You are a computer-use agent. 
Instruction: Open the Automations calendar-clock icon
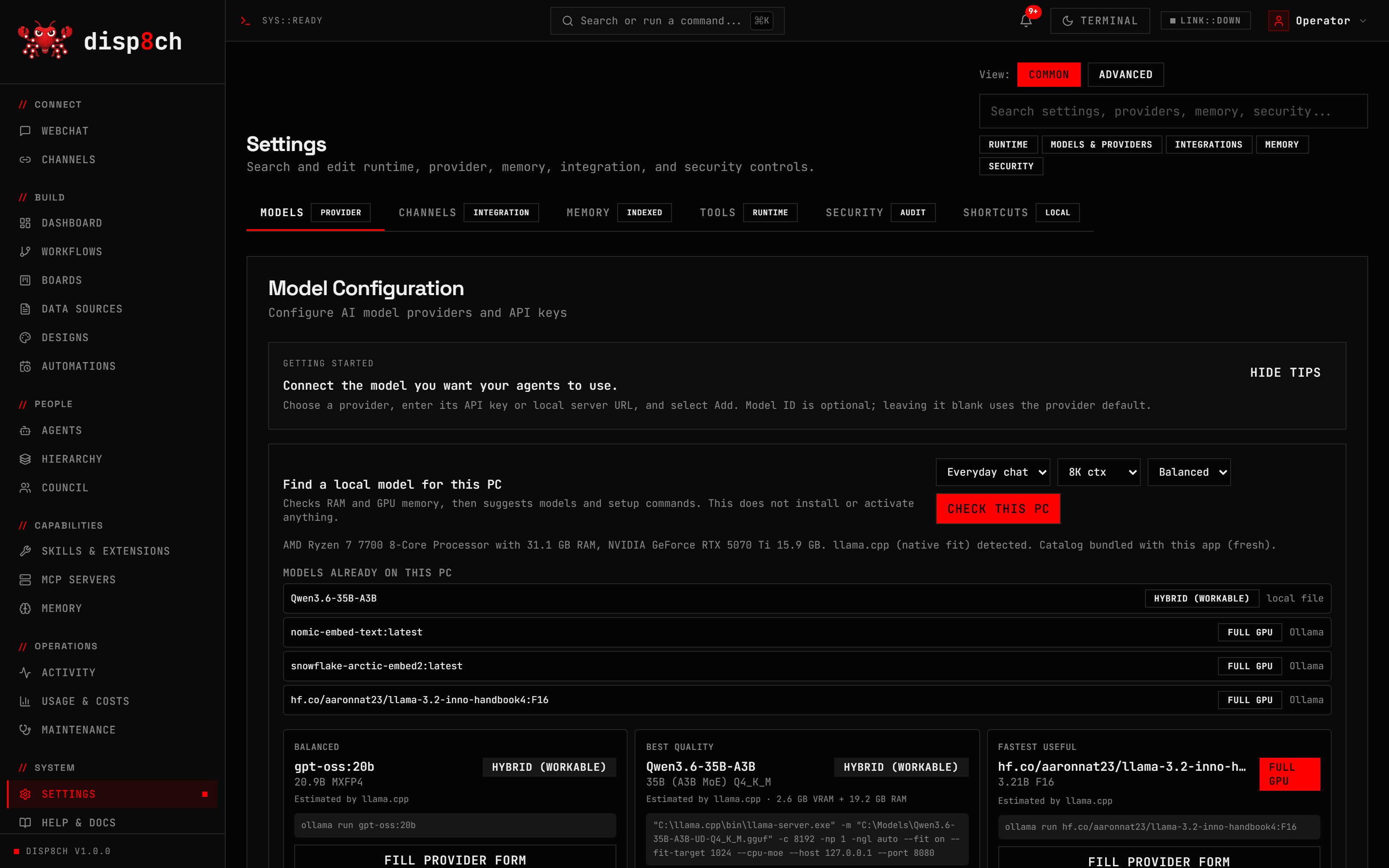click(x=25, y=366)
